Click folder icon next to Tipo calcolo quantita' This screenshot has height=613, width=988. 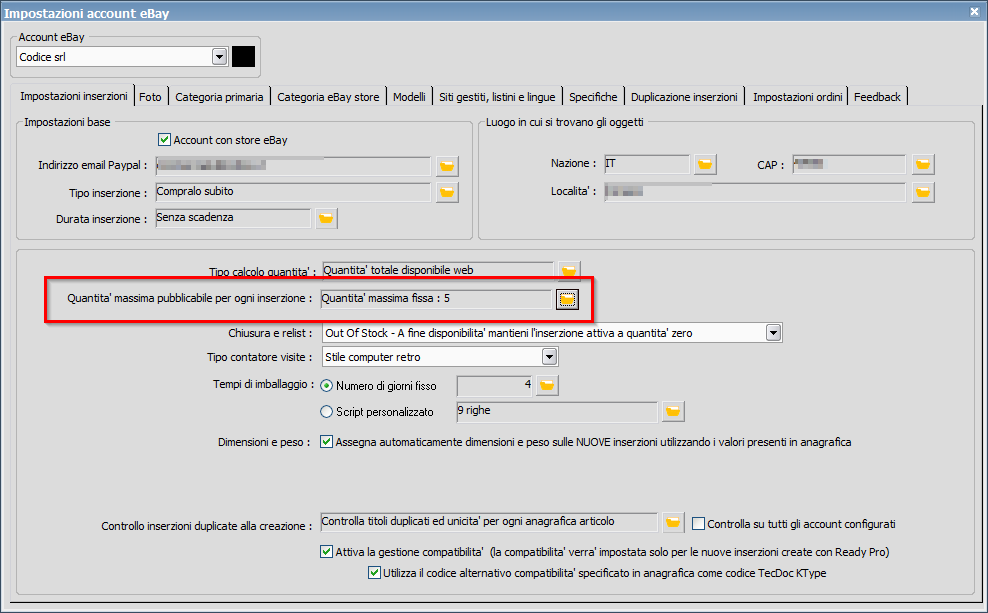569,271
